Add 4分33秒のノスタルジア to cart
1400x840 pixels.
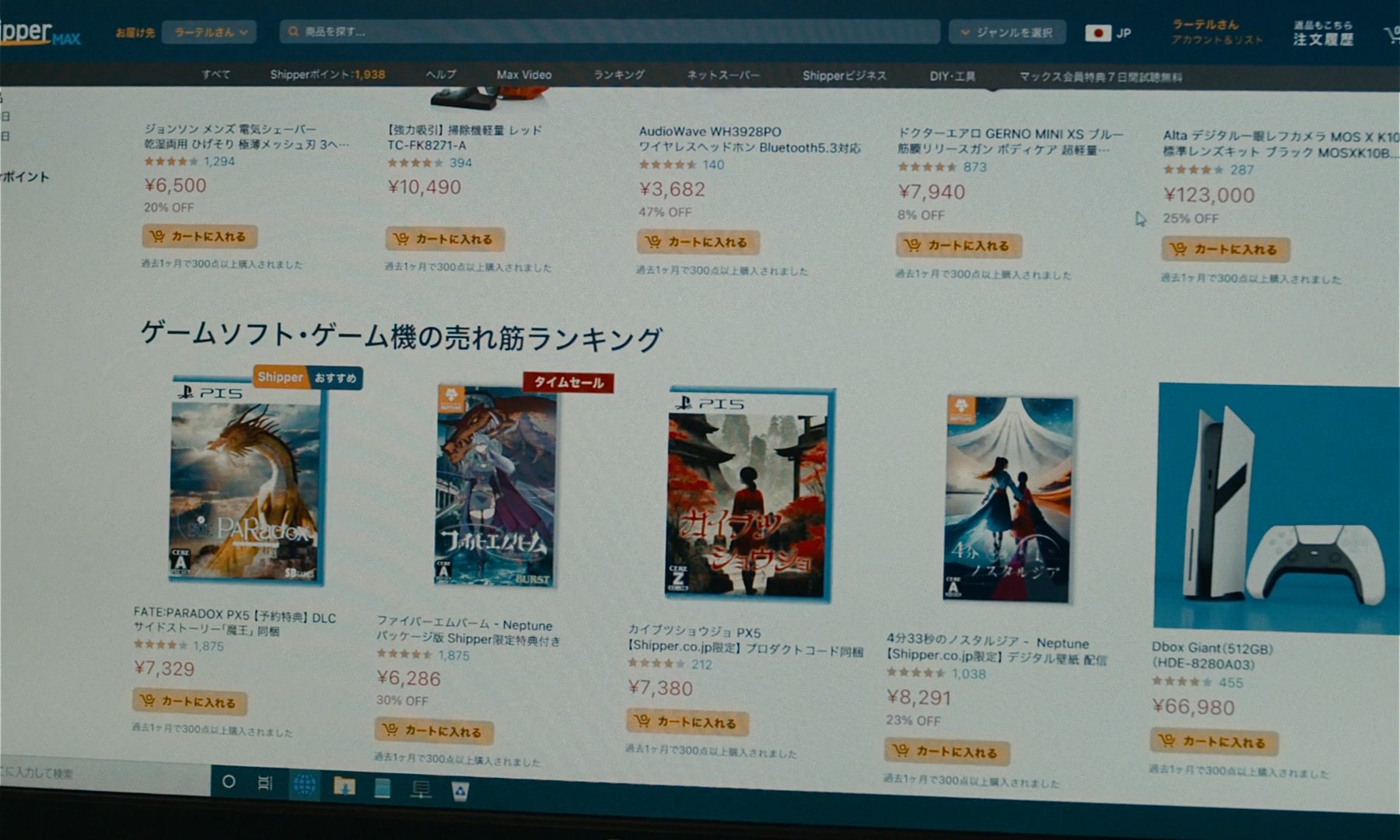point(947,751)
